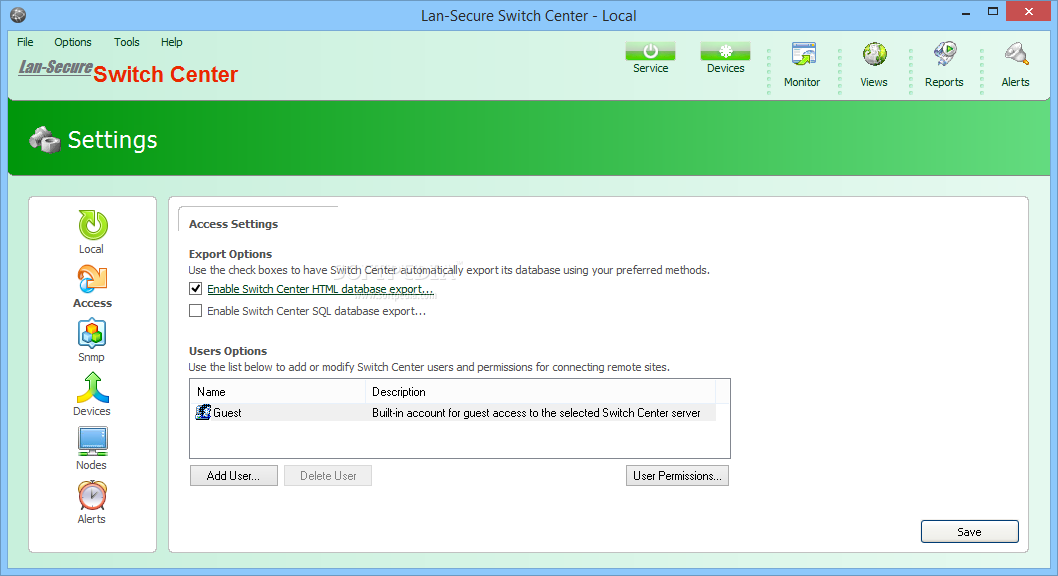Select the Access settings icon in sidebar
Image resolution: width=1058 pixels, height=576 pixels.
click(92, 279)
